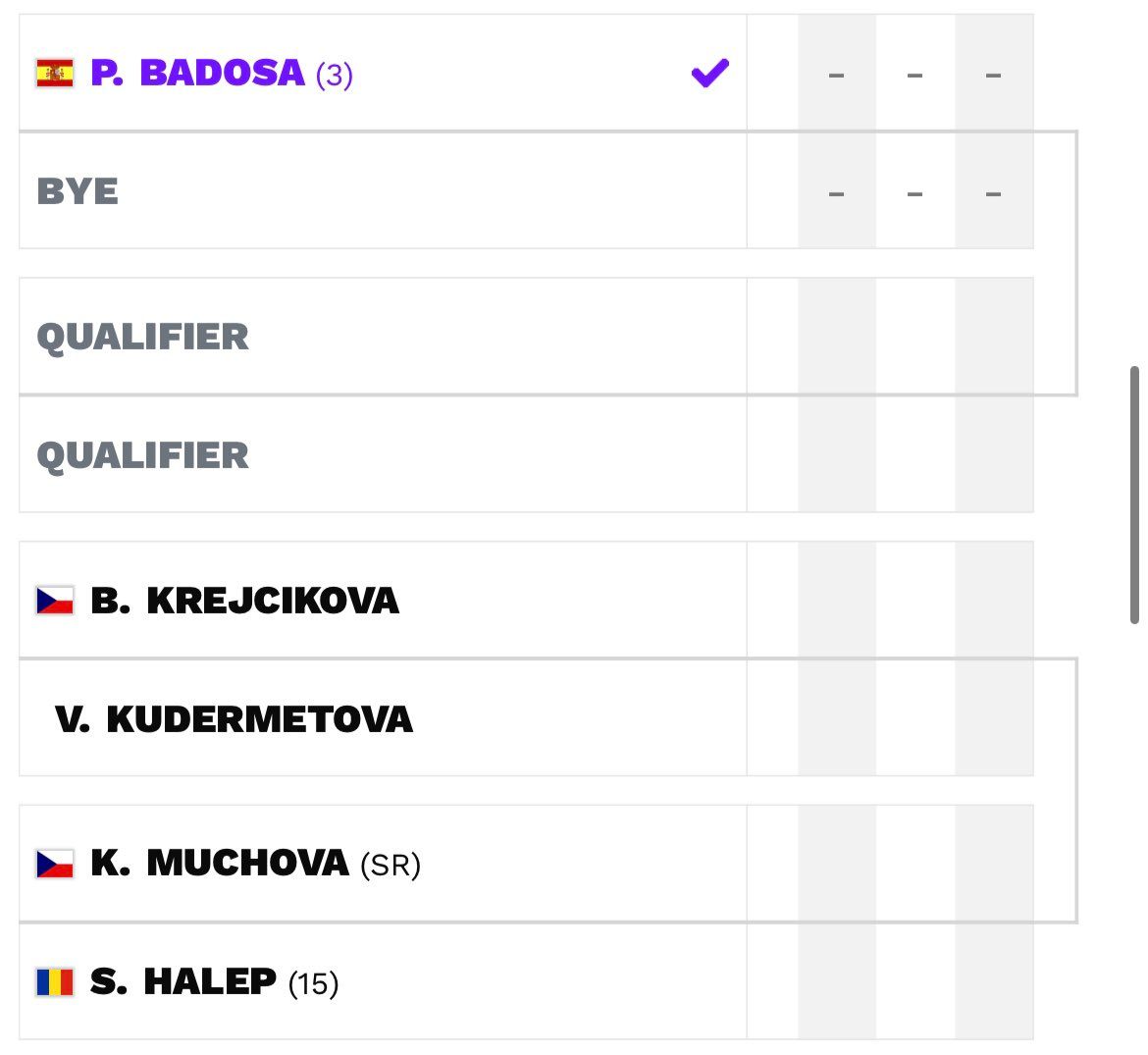Screen dimensions: 1148x1055
Task: Click second set score dash for BYE
Action: 914,194
